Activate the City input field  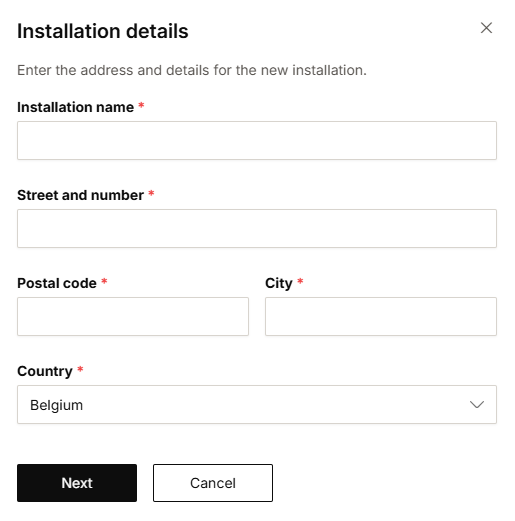(x=381, y=316)
